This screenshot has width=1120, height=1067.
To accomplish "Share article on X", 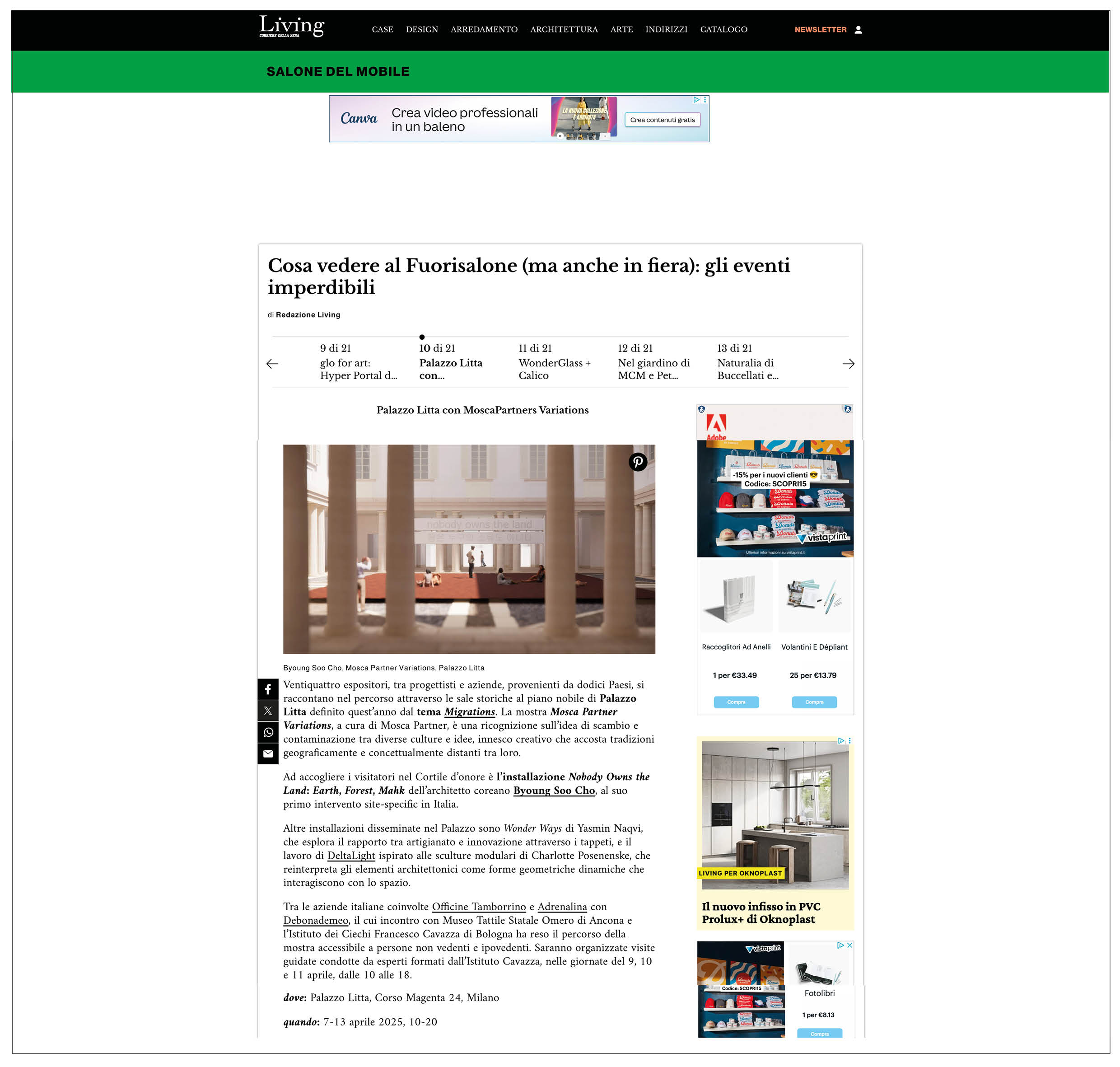I will point(268,711).
